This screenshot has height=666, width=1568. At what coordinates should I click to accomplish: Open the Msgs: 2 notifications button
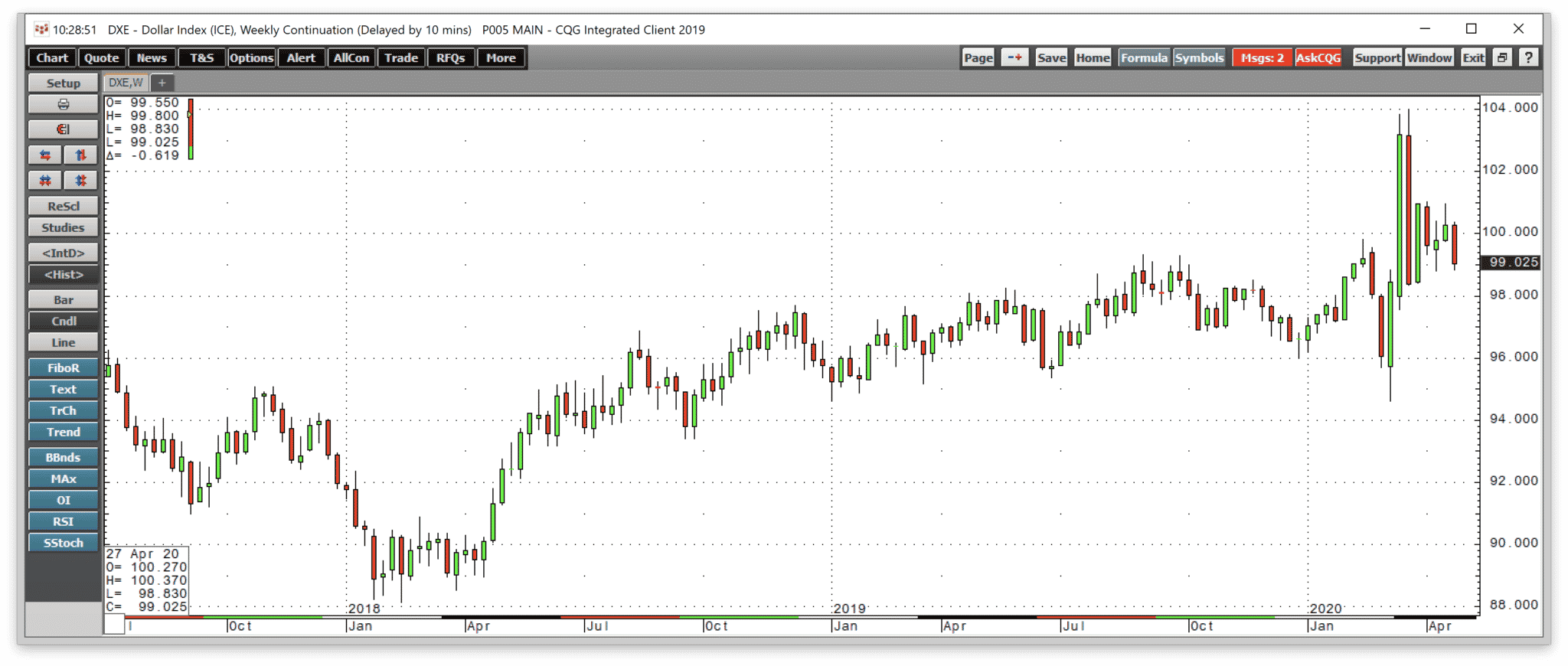(1262, 57)
